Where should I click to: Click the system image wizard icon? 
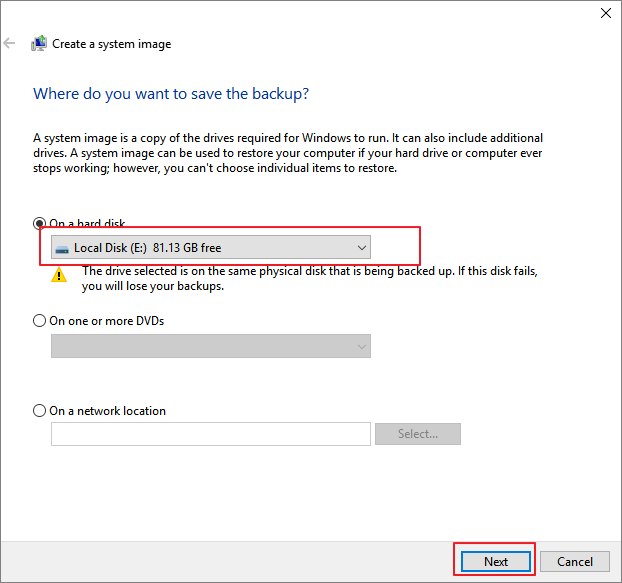39,44
